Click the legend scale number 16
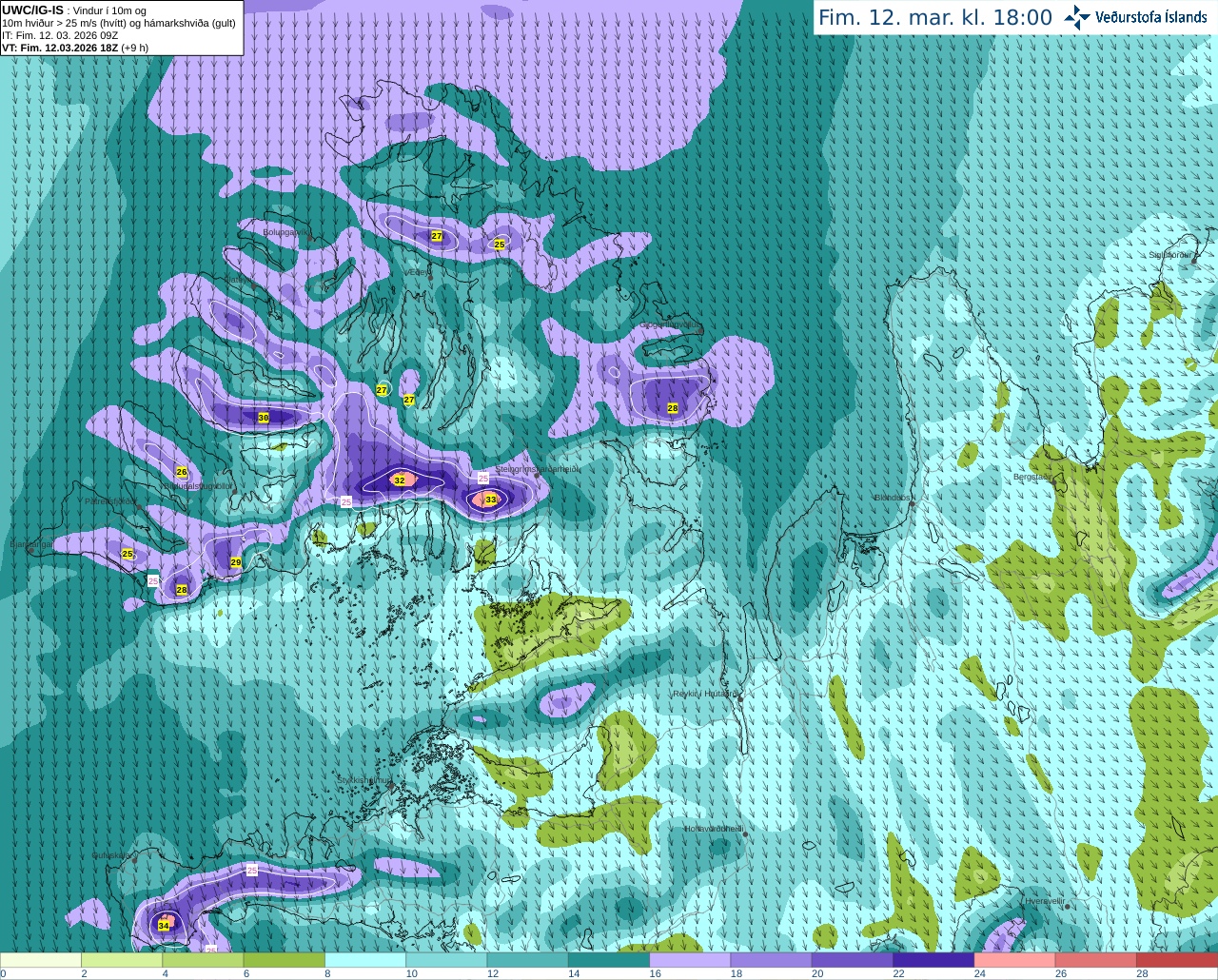 tap(655, 973)
